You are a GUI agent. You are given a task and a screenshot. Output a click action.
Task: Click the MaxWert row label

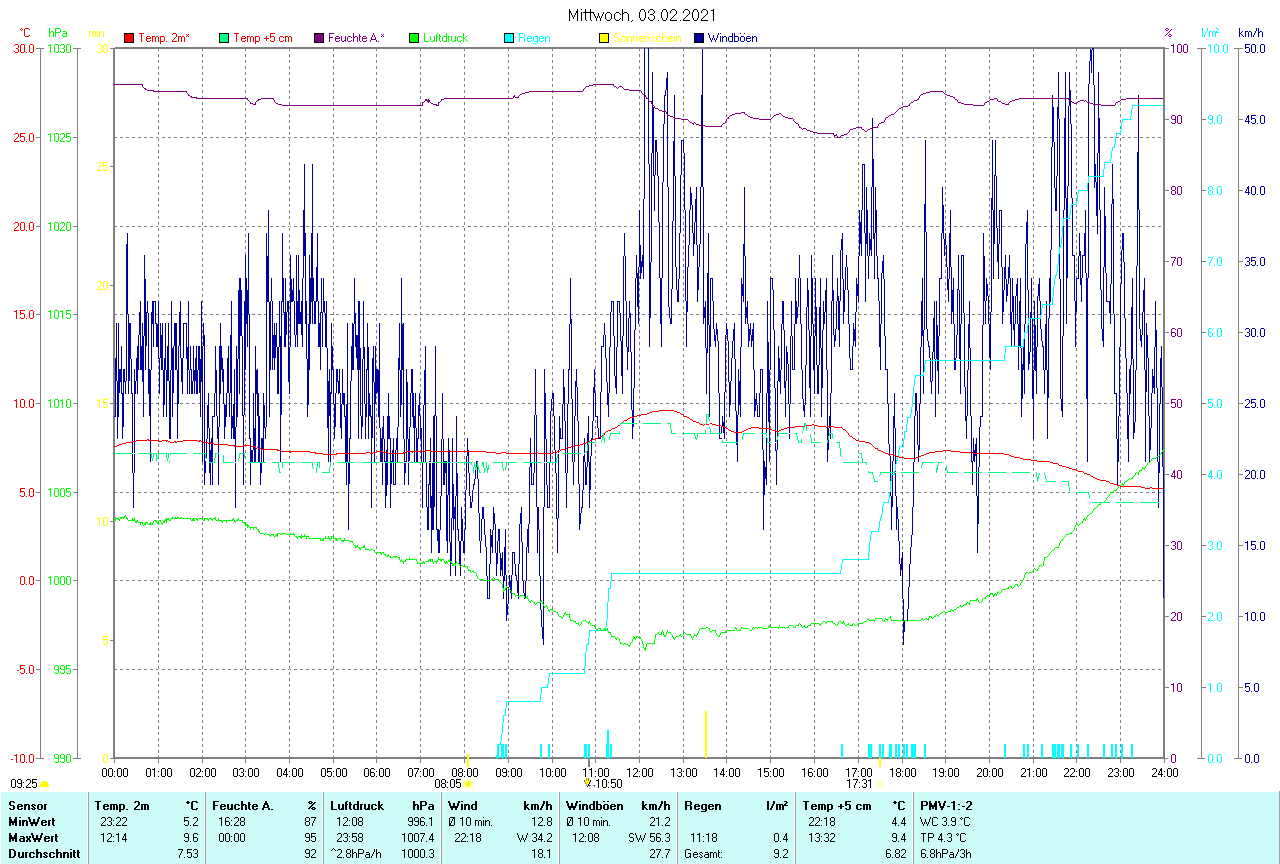[x=32, y=838]
